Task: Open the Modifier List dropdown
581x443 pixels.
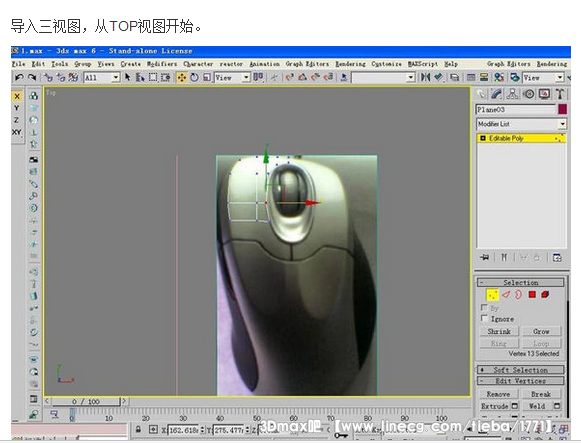Action: tap(521, 124)
